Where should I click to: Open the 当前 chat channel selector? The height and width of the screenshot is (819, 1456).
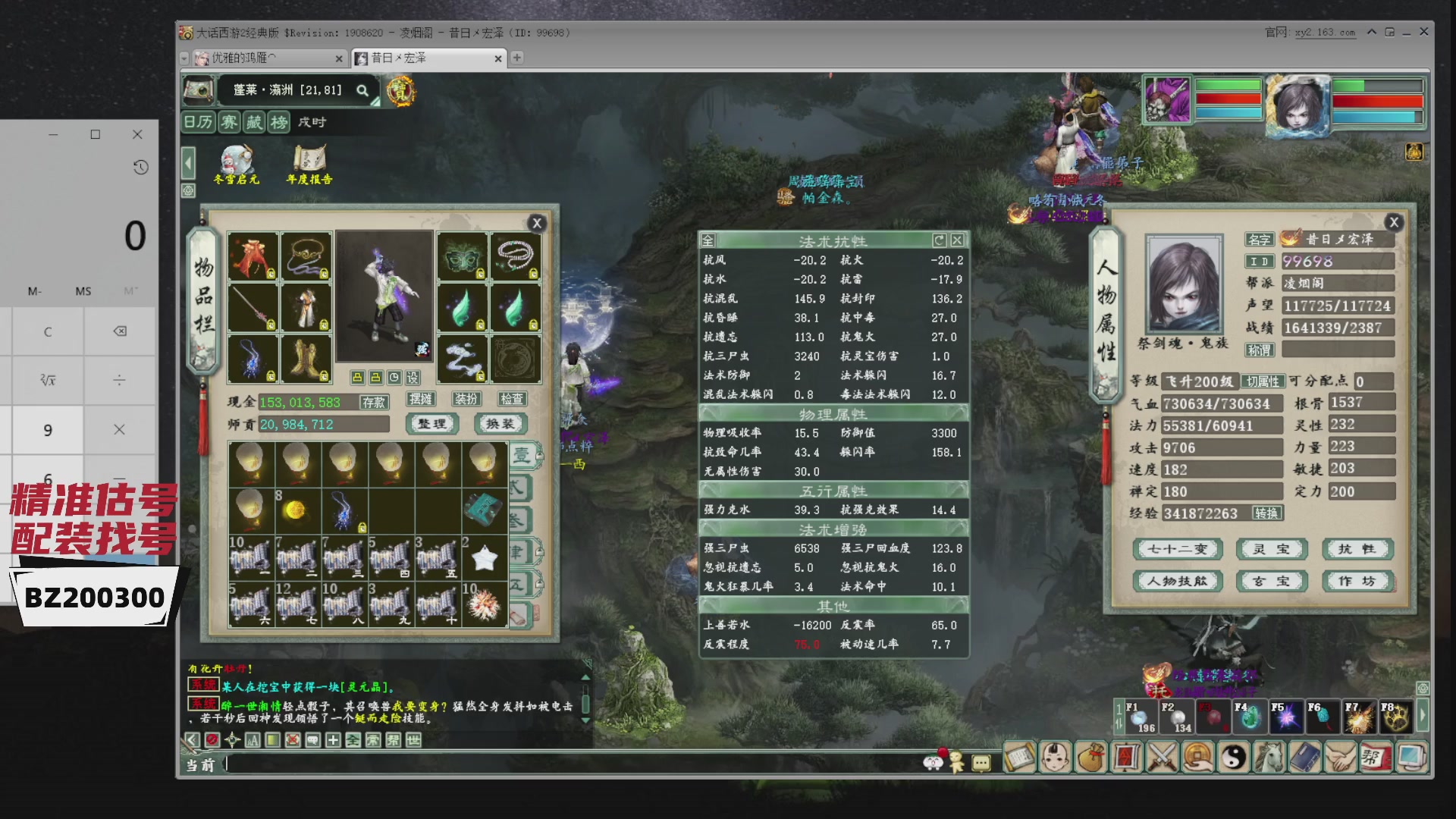(201, 765)
